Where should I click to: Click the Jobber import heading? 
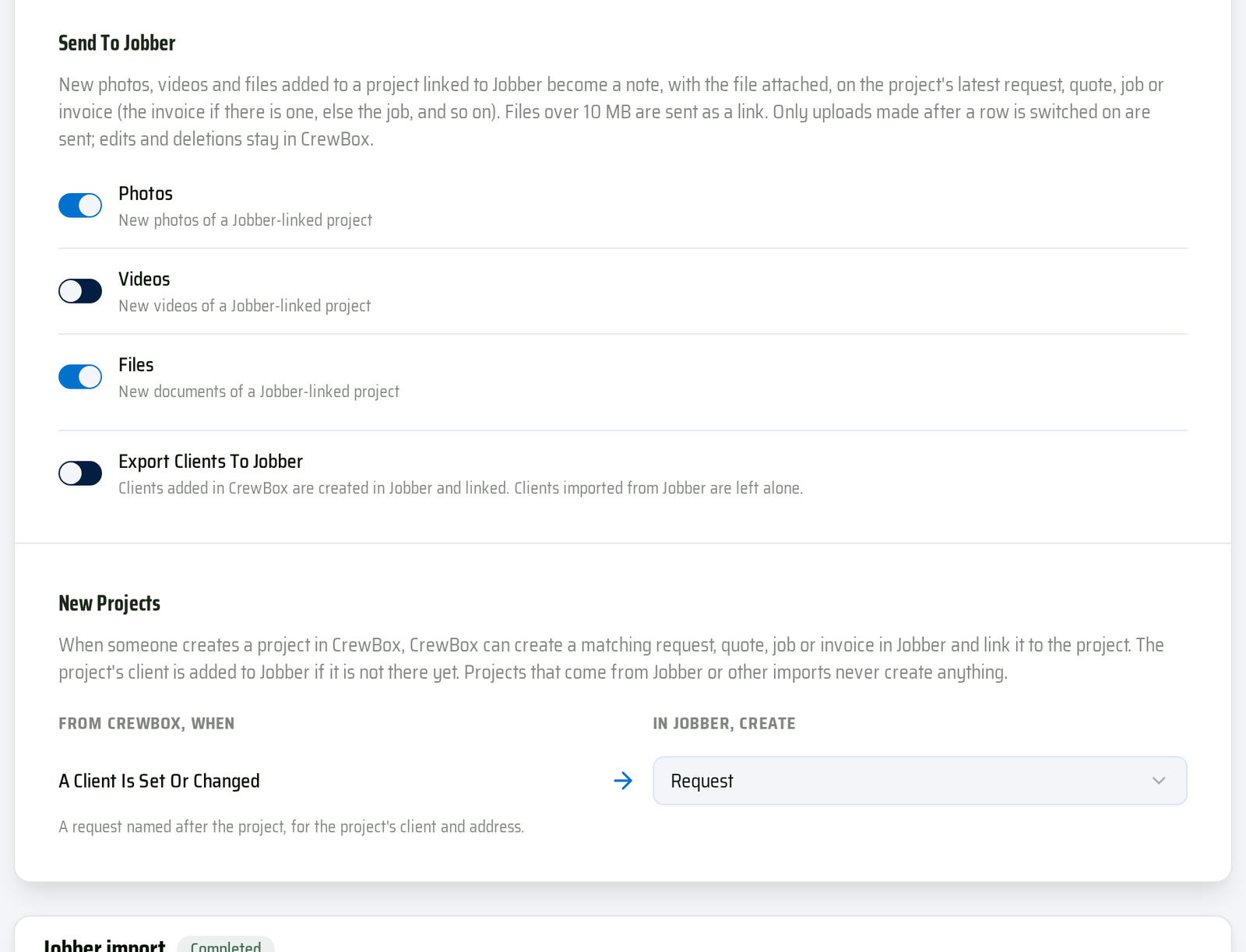click(104, 945)
